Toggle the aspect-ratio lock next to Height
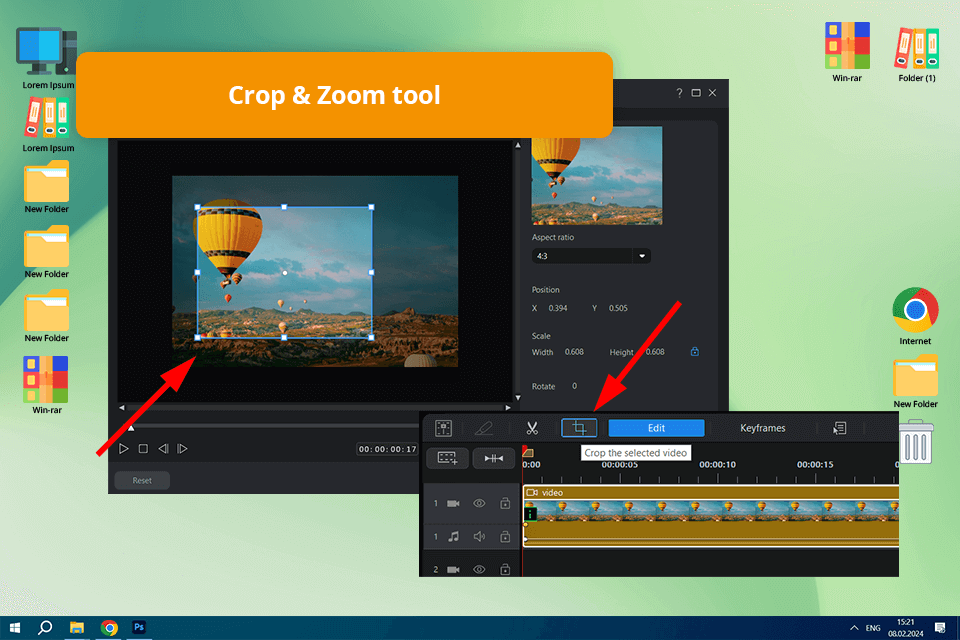Screen dimensions: 960x640 click(695, 352)
